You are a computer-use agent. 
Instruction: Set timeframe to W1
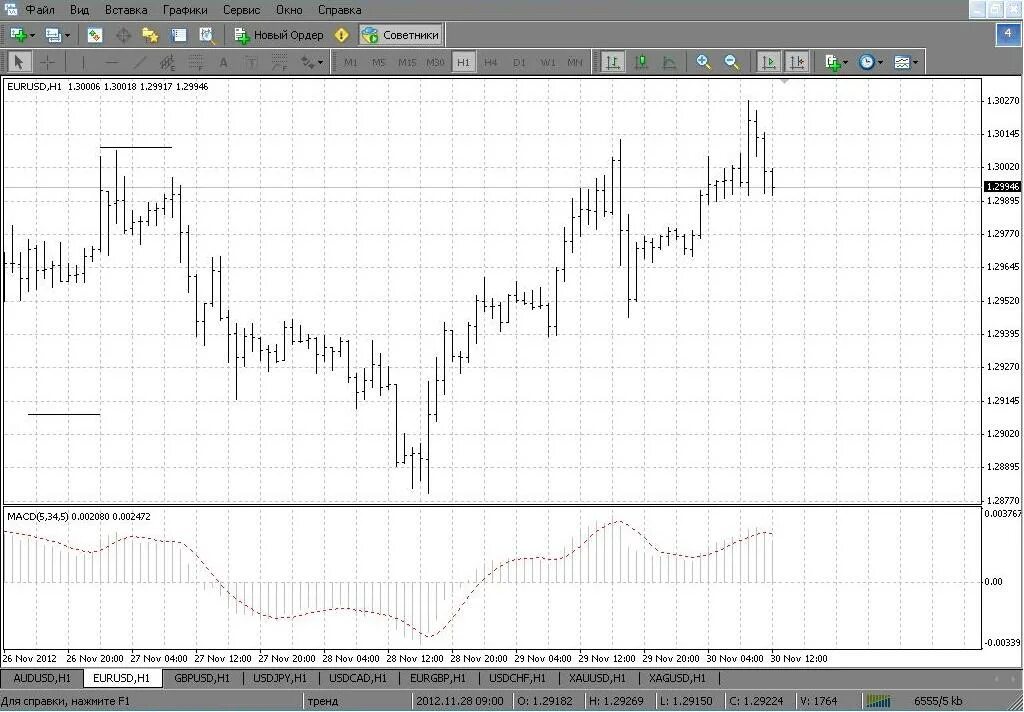click(x=547, y=63)
